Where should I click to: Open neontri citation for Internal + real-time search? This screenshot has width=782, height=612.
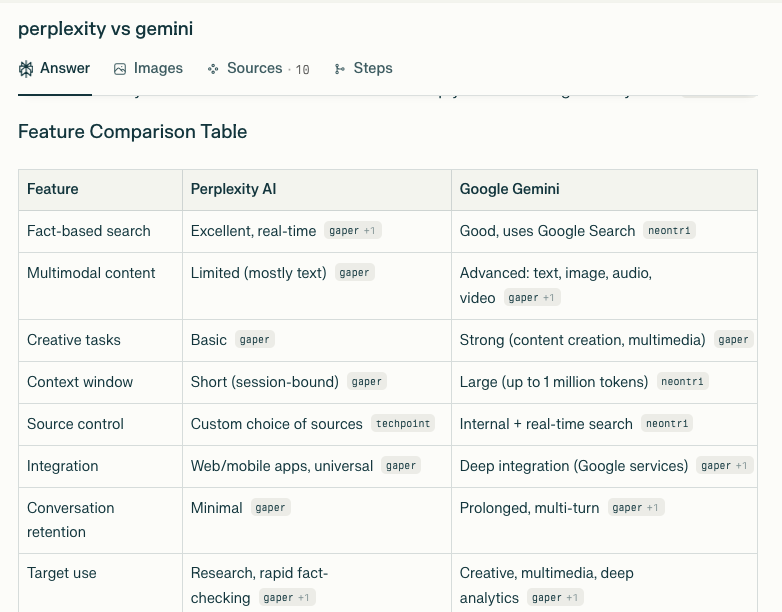667,423
